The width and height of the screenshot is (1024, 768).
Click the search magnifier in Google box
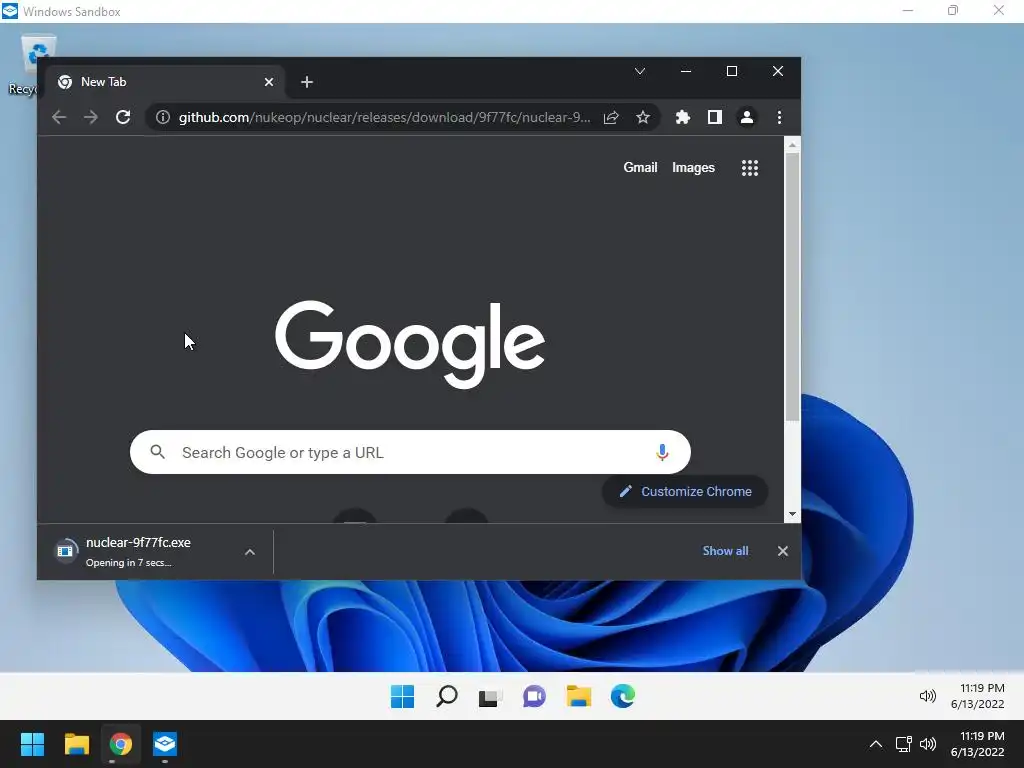pyautogui.click(x=157, y=452)
